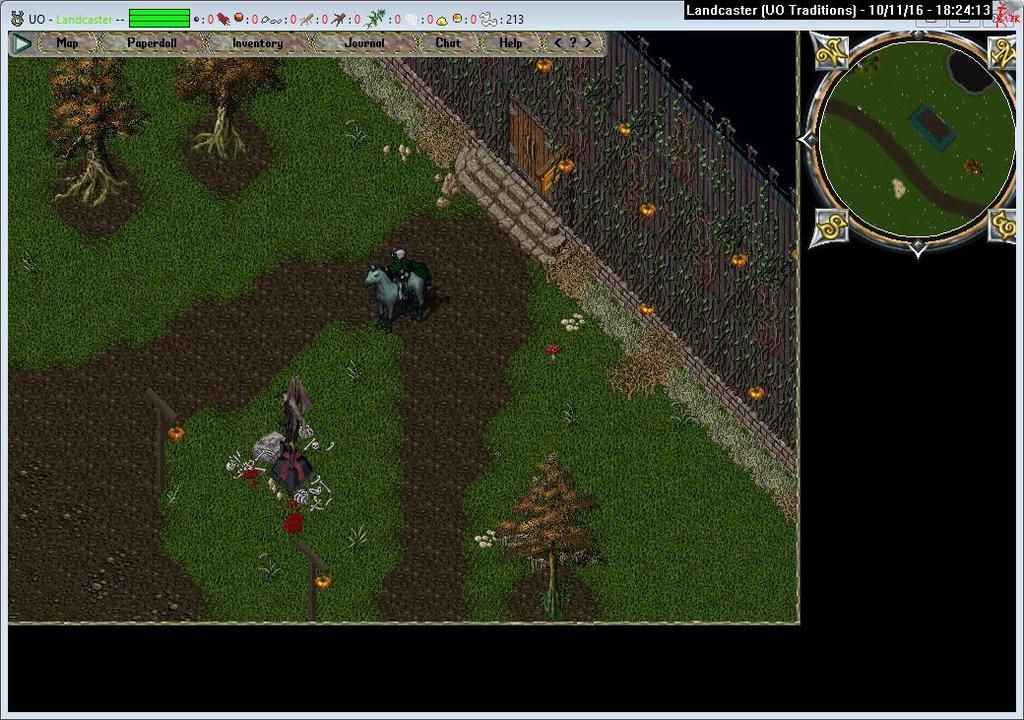Click the bottom diamond marker on radar frame
The width and height of the screenshot is (1024, 720).
[x=918, y=248]
